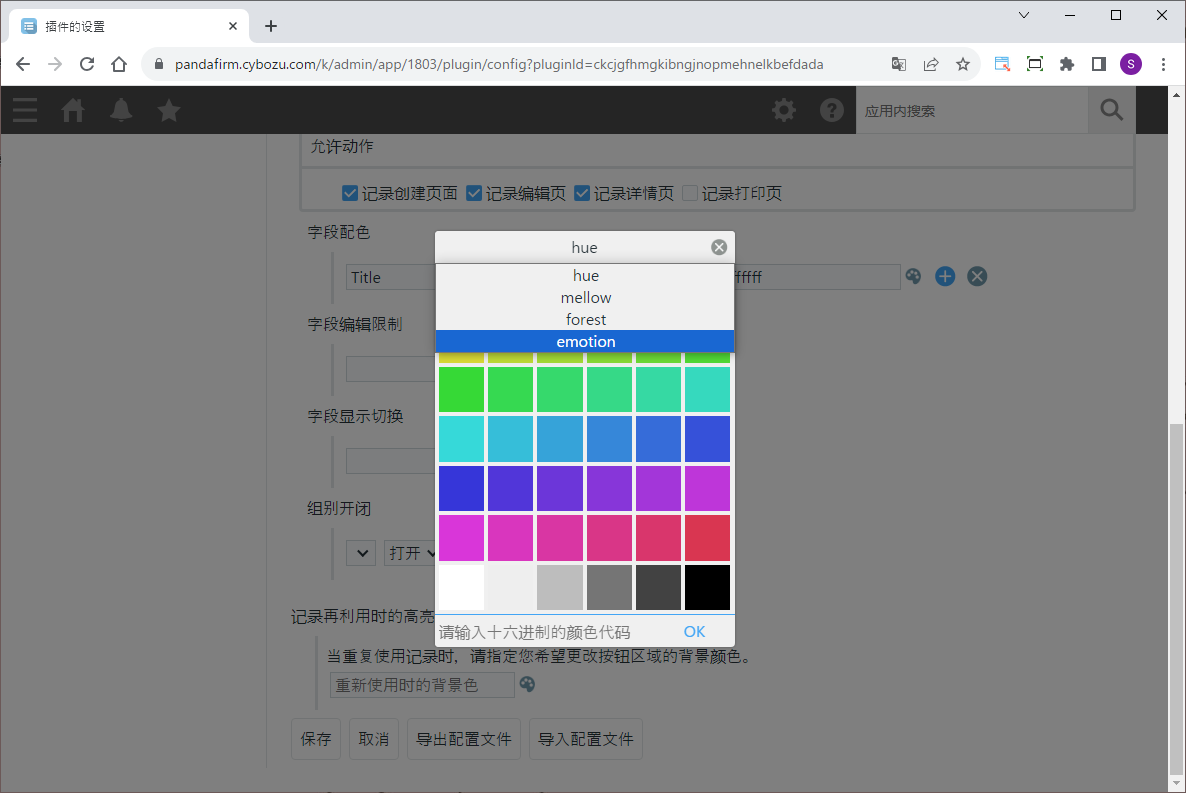Close the color picker popup
Screen dimensions: 1186x793
coord(719,248)
